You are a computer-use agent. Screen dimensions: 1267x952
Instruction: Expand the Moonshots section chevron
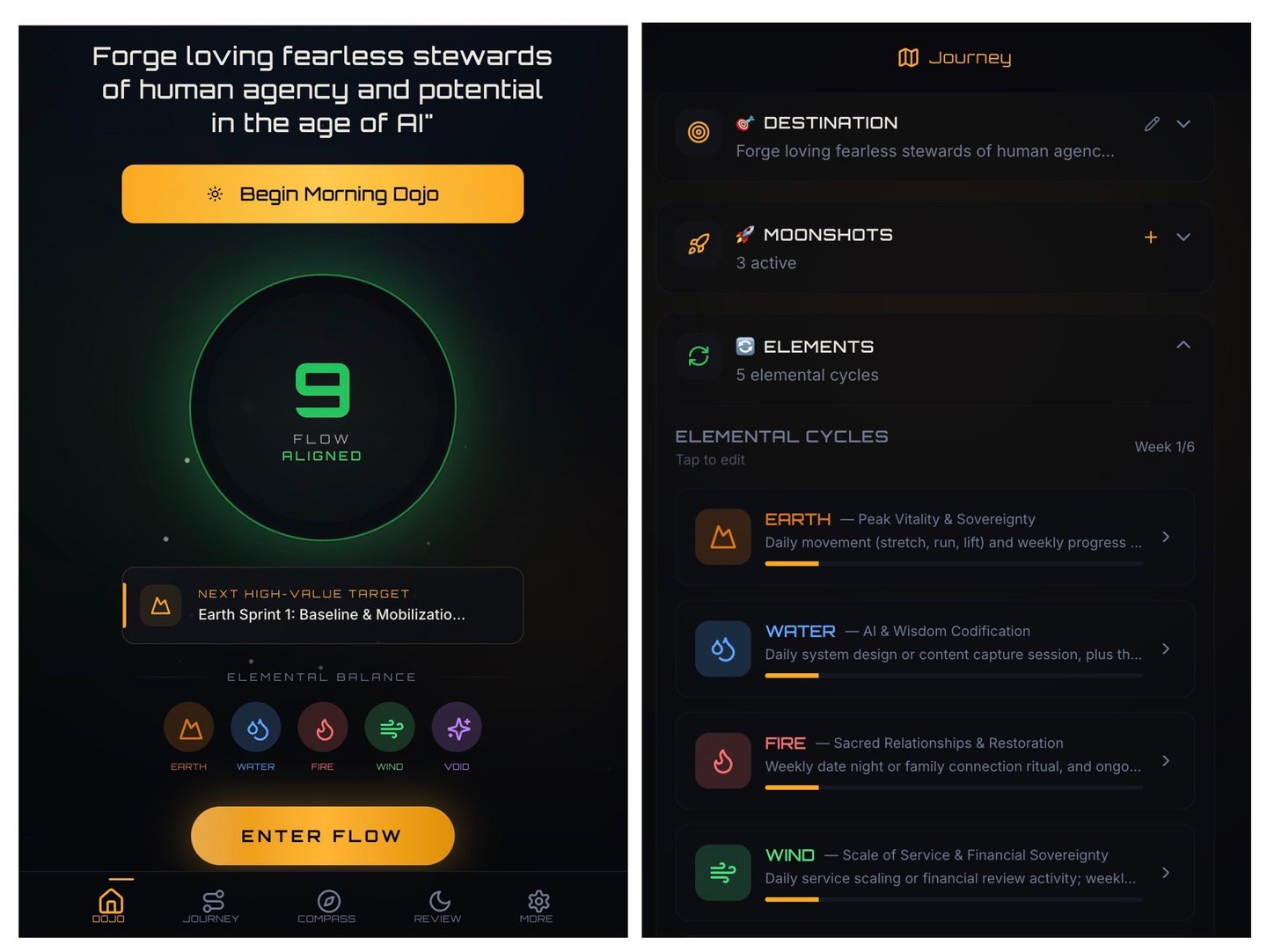point(1183,237)
